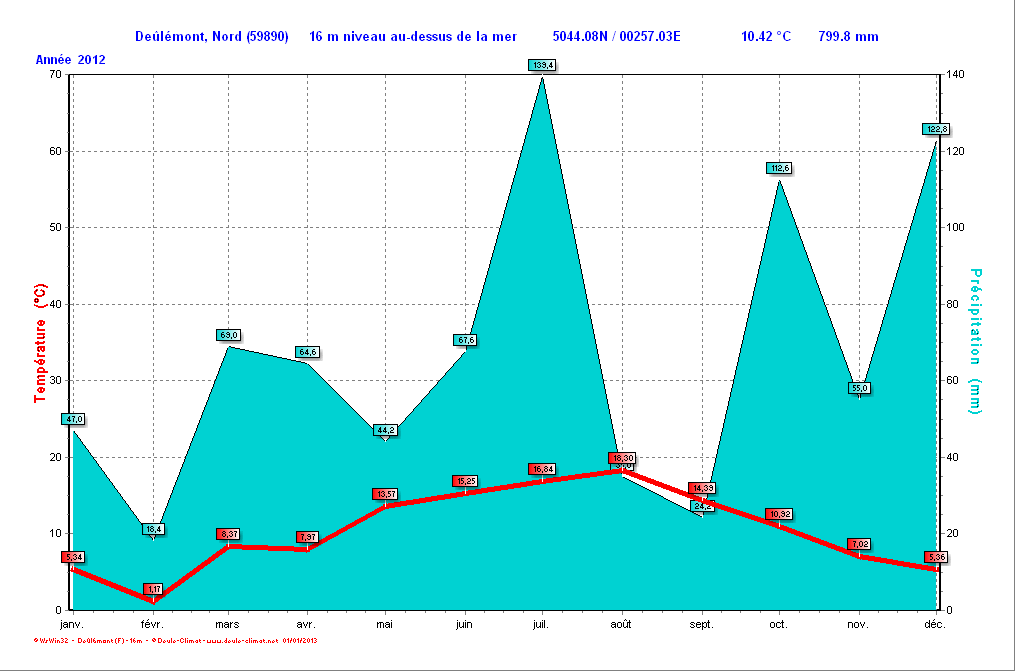Click the cyan 'Précipitation (mm)' axis title
Viewport: 1015px width, 671px height.
(x=975, y=341)
